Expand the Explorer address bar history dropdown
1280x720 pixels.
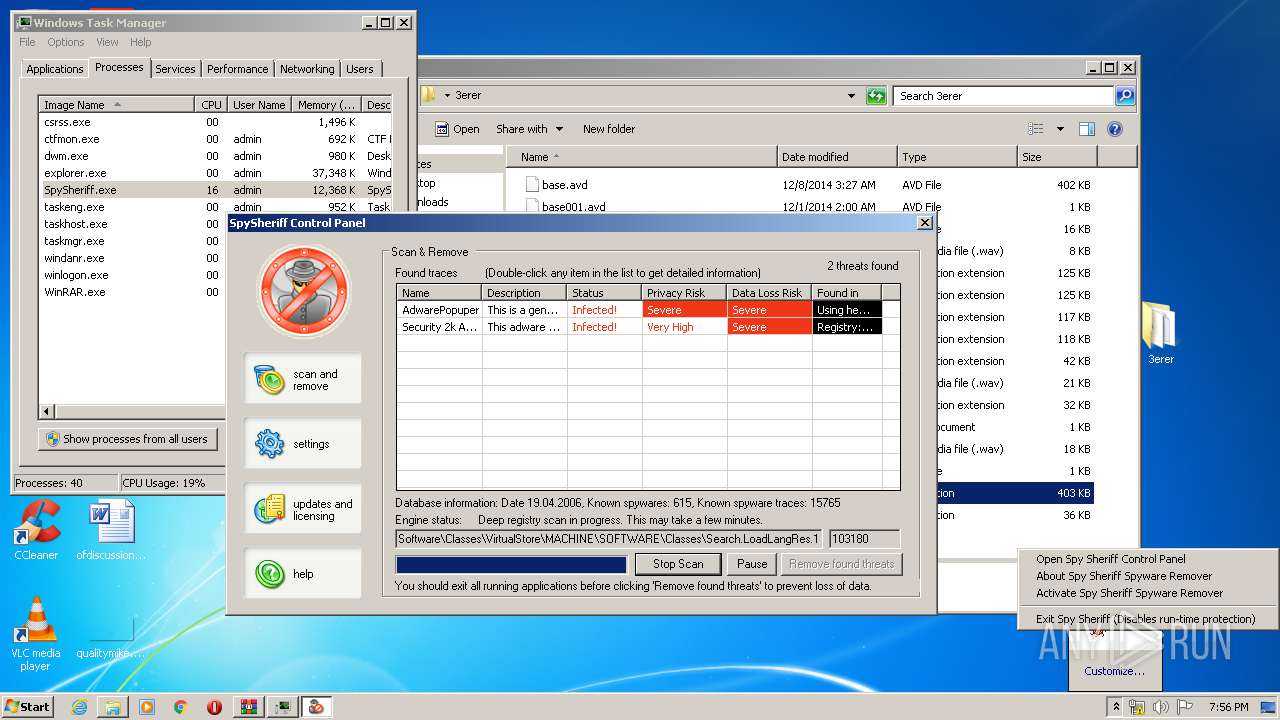851,96
